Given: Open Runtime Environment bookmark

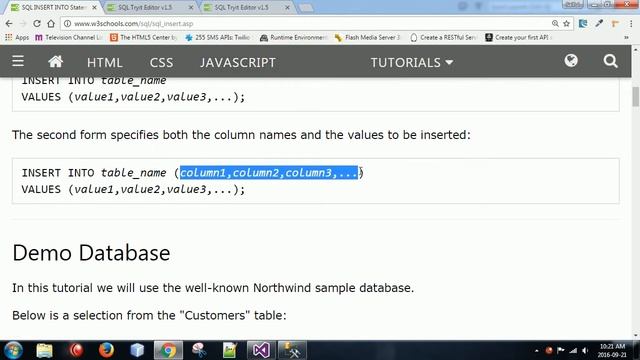Looking at the screenshot, I should point(293,38).
